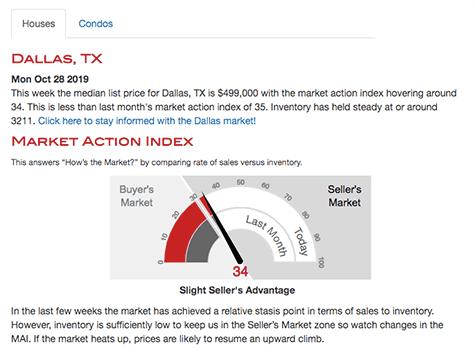Click the 0 mark on gauge scale
This screenshot has width=475, height=363.
click(x=160, y=262)
